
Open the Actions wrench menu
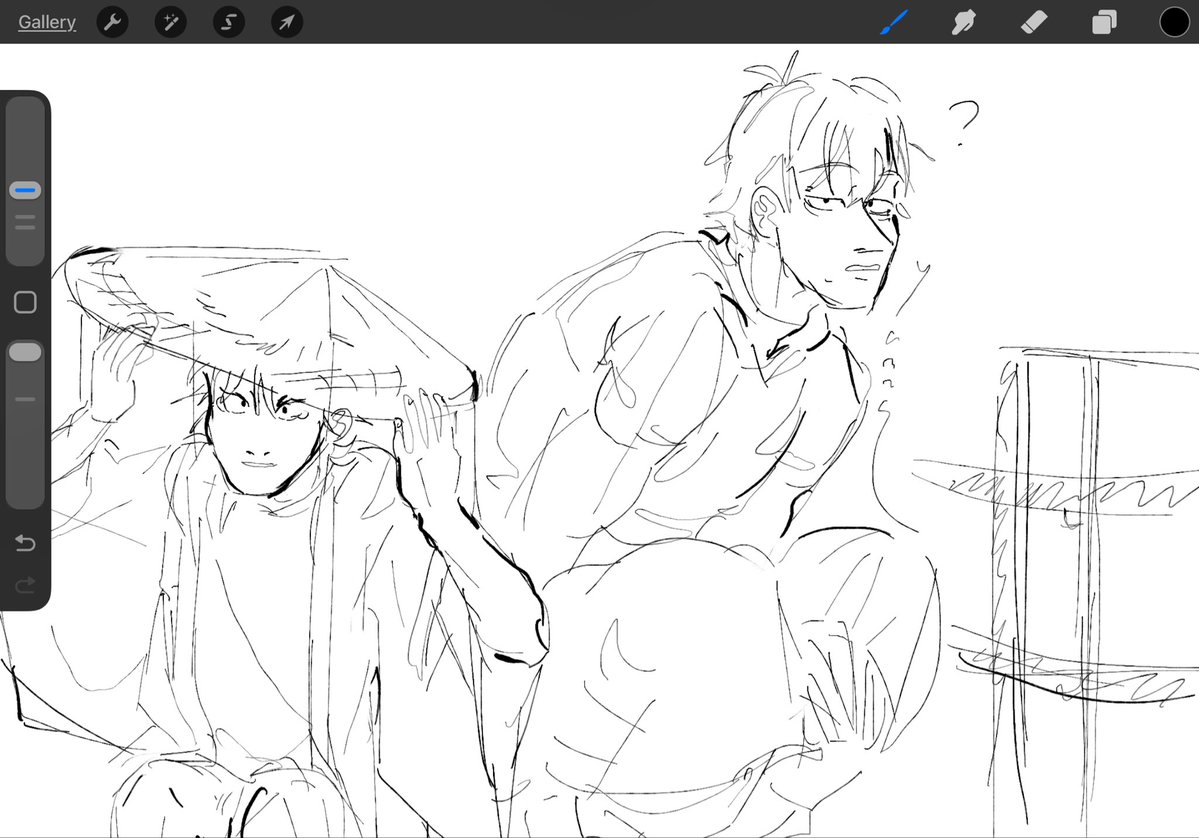pos(112,22)
